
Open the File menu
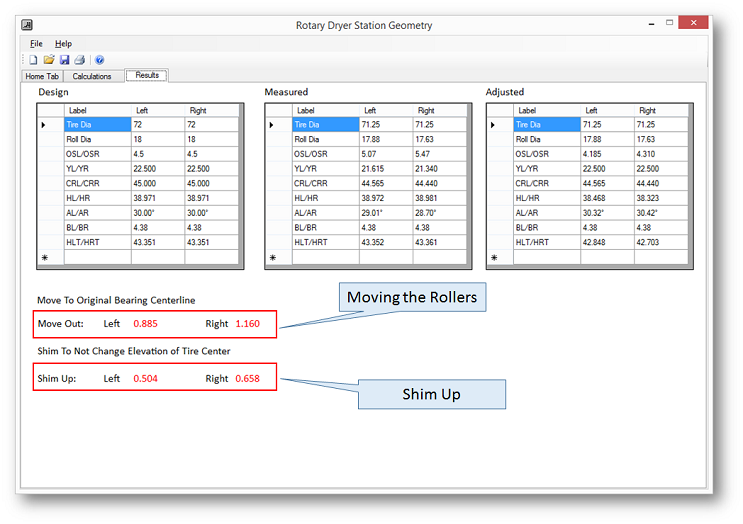(x=36, y=44)
